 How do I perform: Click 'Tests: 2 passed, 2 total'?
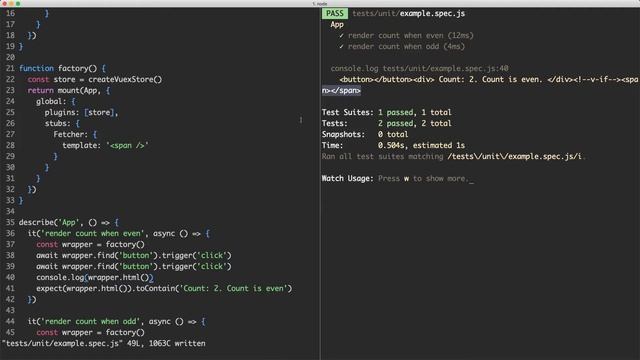tap(387, 123)
